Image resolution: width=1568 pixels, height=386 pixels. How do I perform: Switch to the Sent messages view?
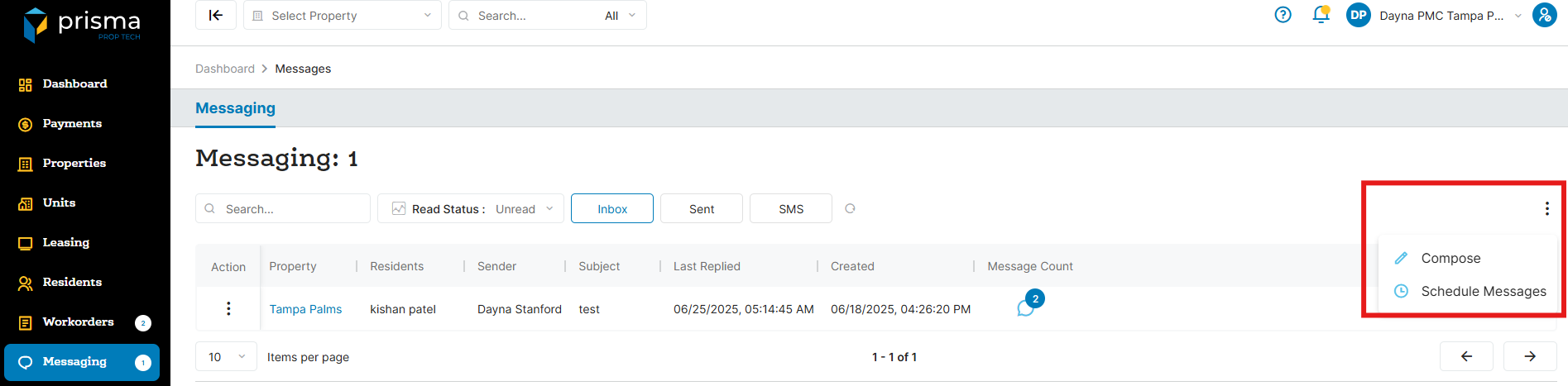(x=701, y=209)
